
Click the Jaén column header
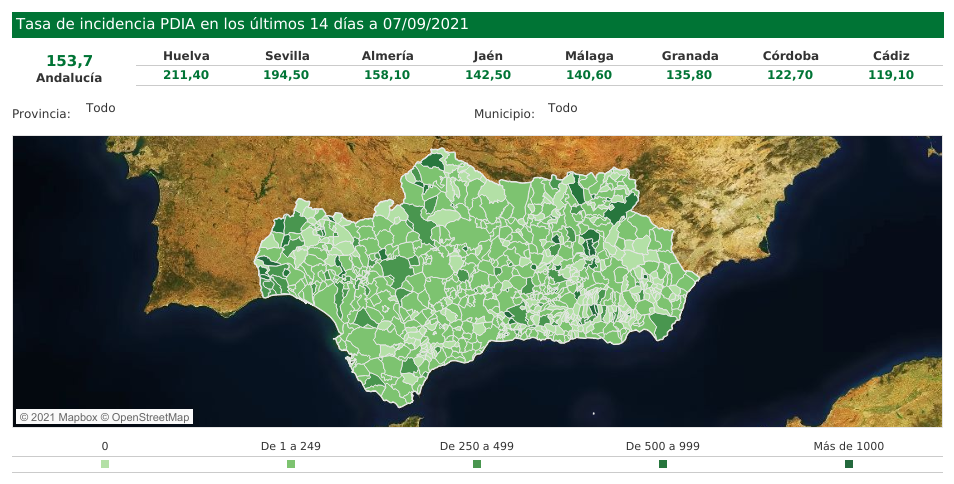tap(488, 56)
